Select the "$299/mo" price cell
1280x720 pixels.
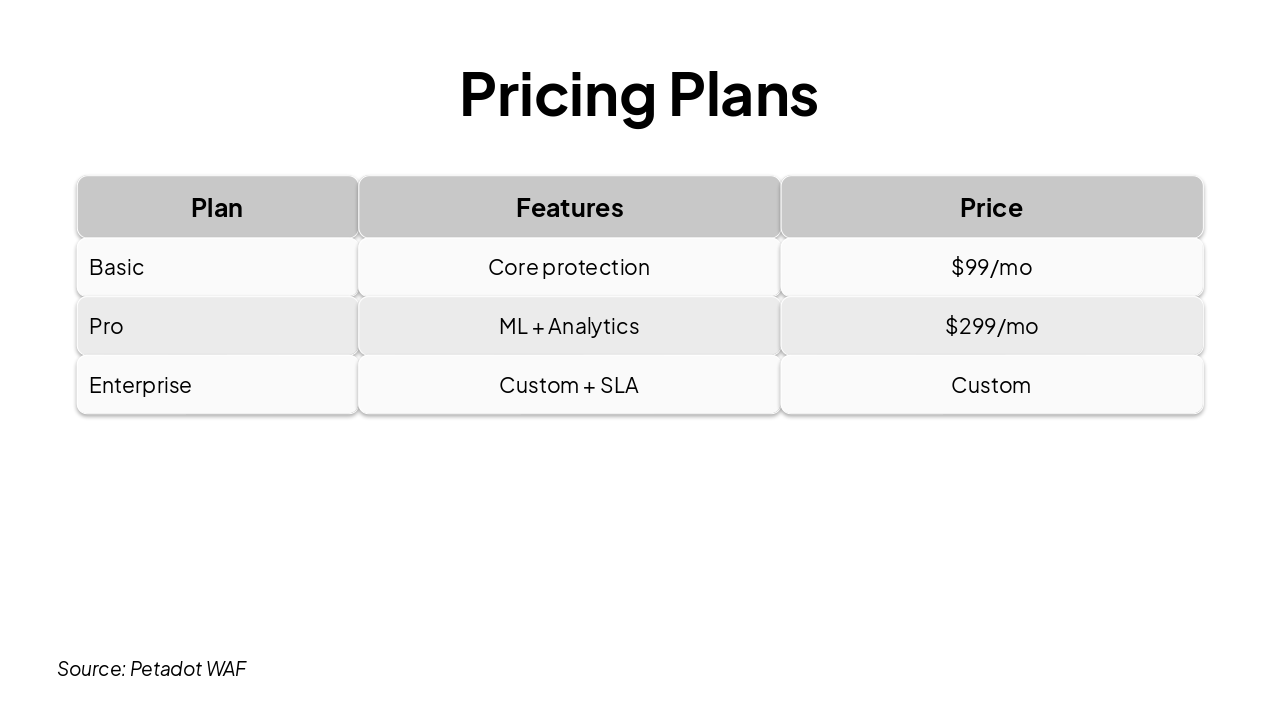pos(991,326)
